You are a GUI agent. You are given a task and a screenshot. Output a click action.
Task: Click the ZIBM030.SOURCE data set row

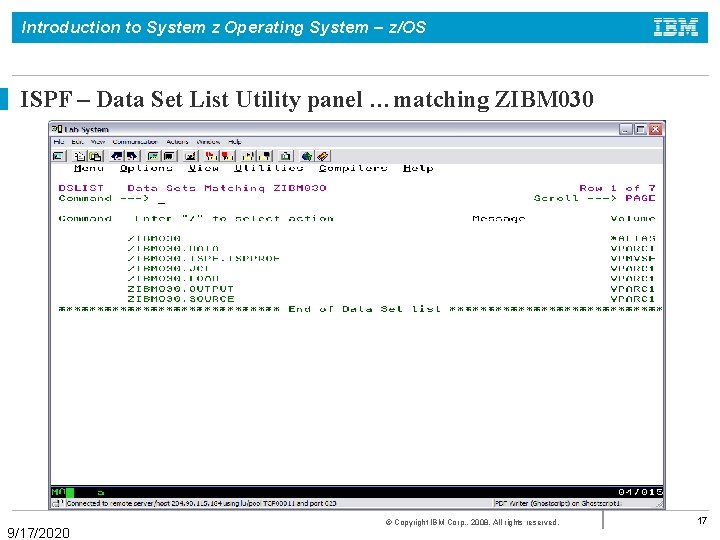click(180, 299)
